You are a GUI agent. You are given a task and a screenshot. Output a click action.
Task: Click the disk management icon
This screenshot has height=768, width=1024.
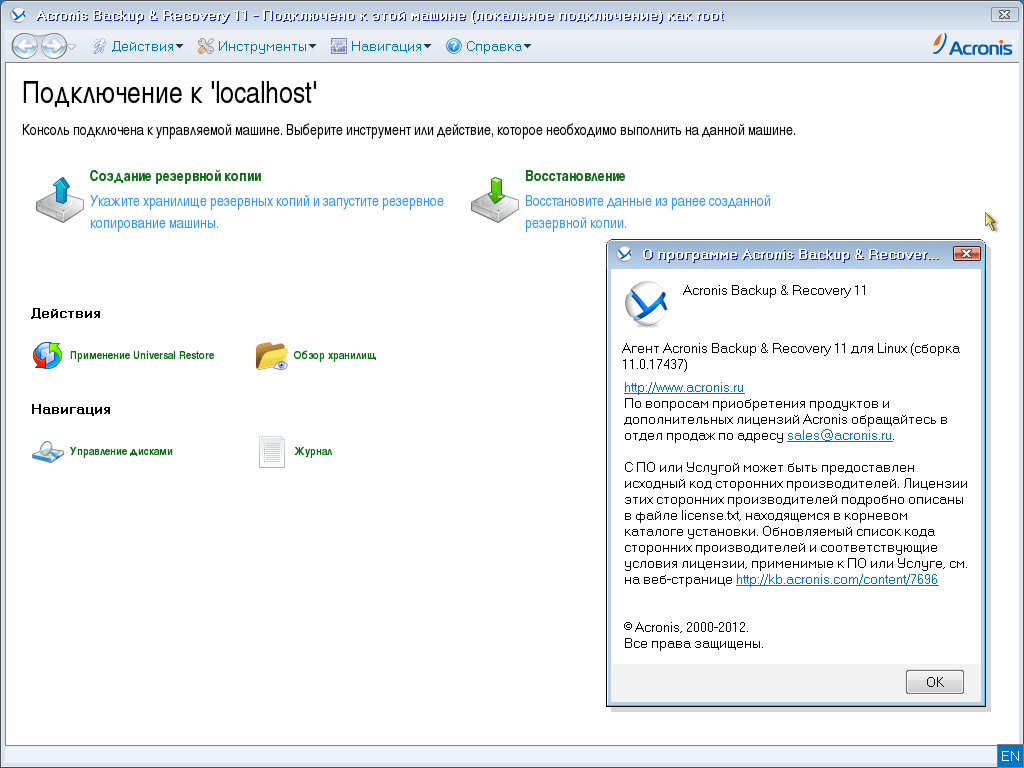[47, 451]
